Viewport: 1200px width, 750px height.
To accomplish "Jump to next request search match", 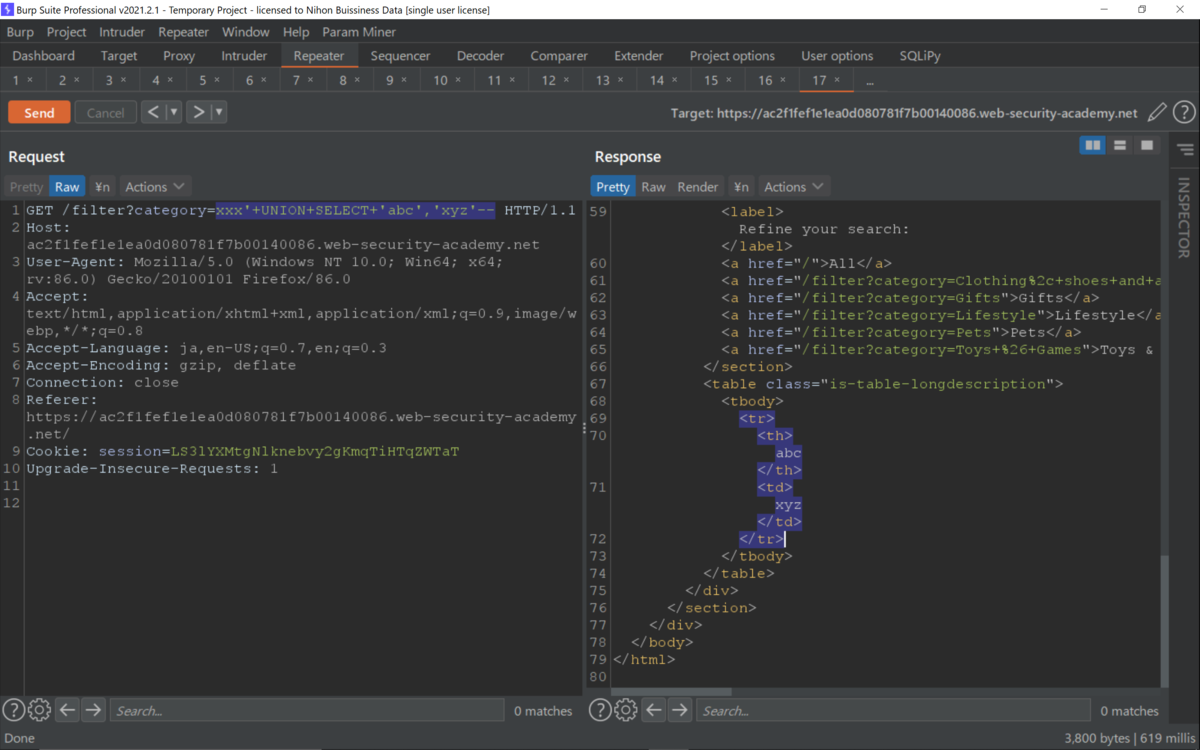I will [x=93, y=710].
